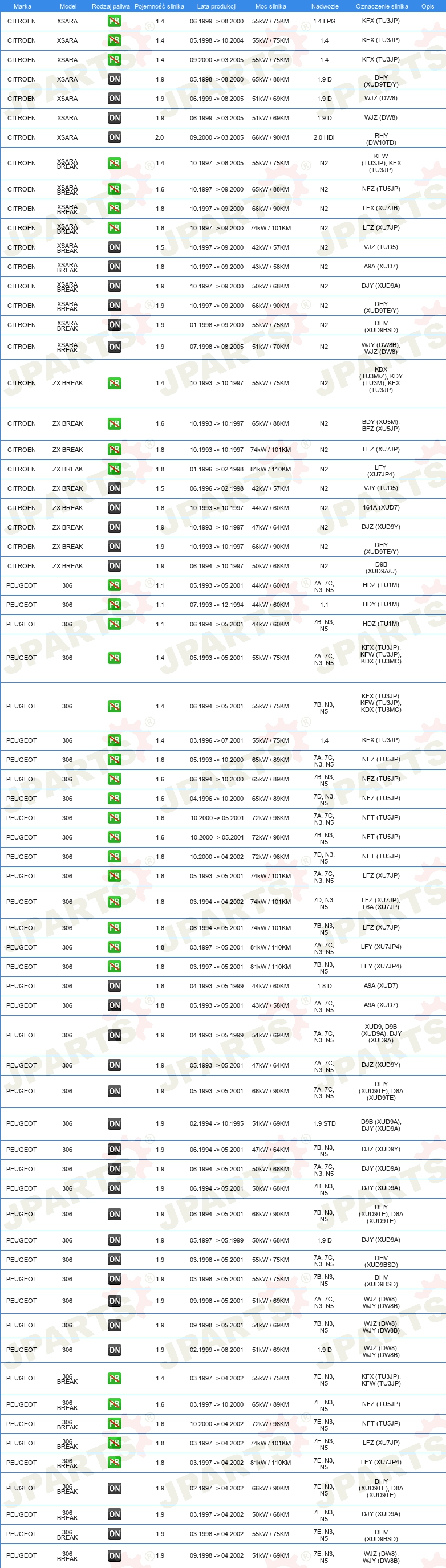
Task: Click diesel icon in 306 Break 03.1998 -> 04.2002 row
Action: pyautogui.click(x=115, y=1534)
